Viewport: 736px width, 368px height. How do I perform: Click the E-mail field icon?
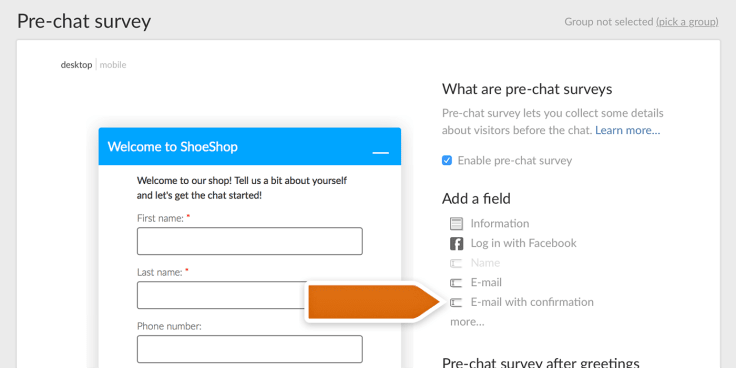click(x=456, y=283)
